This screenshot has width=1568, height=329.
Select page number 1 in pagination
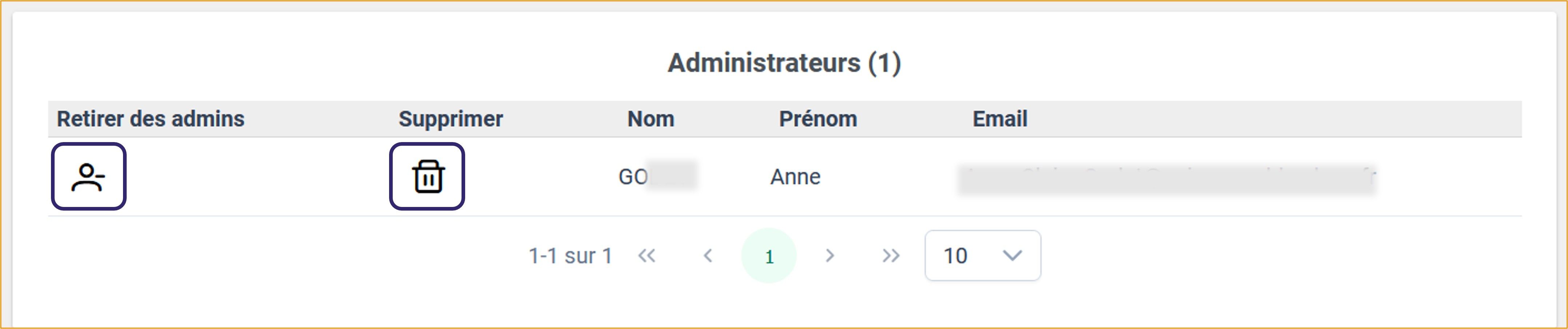tap(769, 256)
